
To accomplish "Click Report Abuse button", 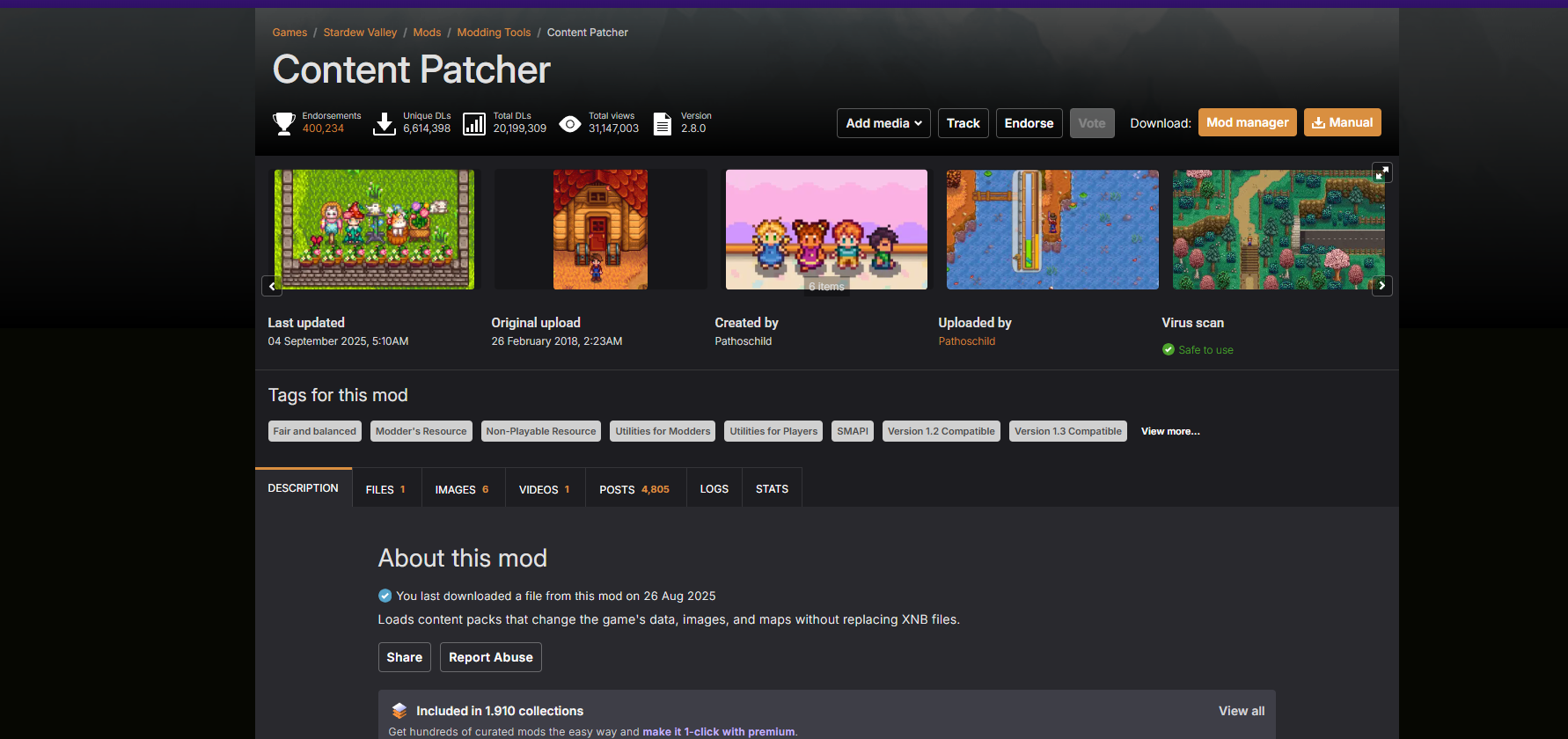I will 491,657.
